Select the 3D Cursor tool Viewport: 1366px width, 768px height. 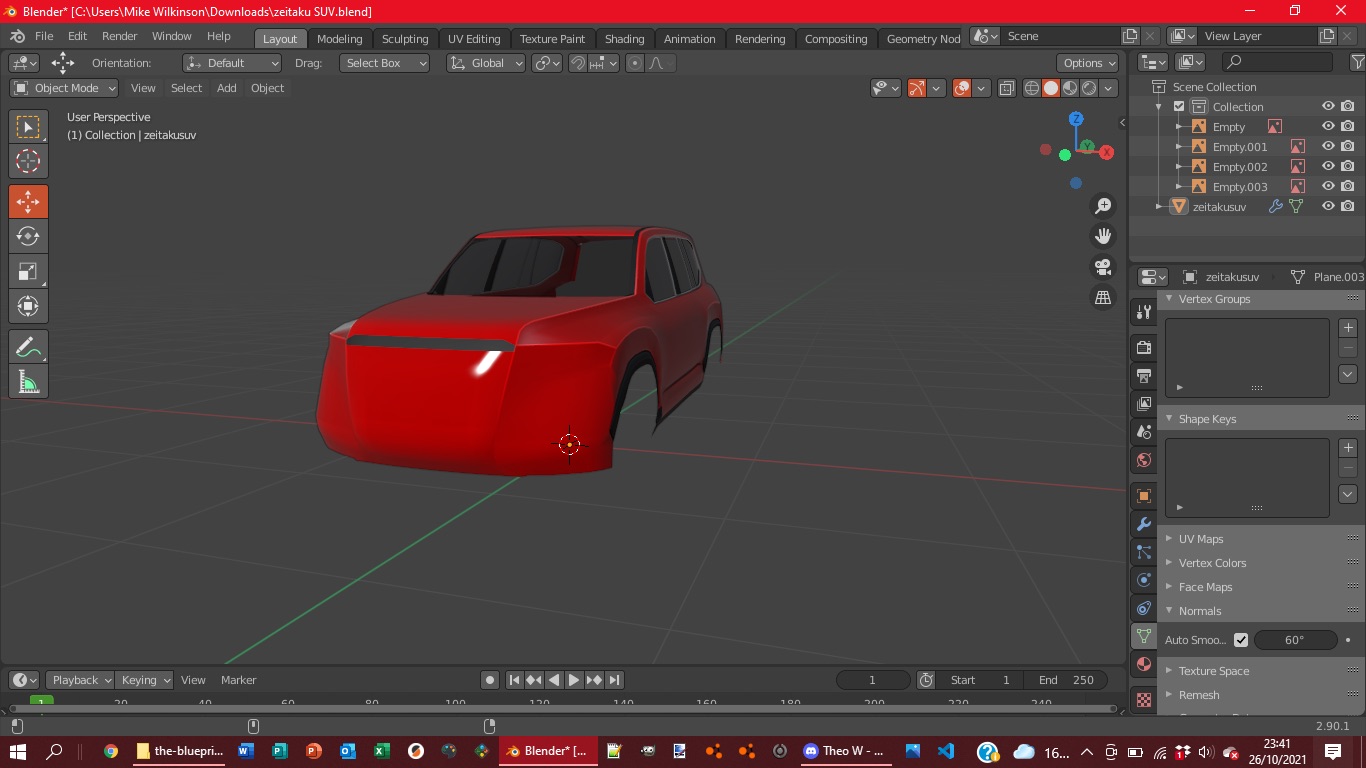pos(28,161)
